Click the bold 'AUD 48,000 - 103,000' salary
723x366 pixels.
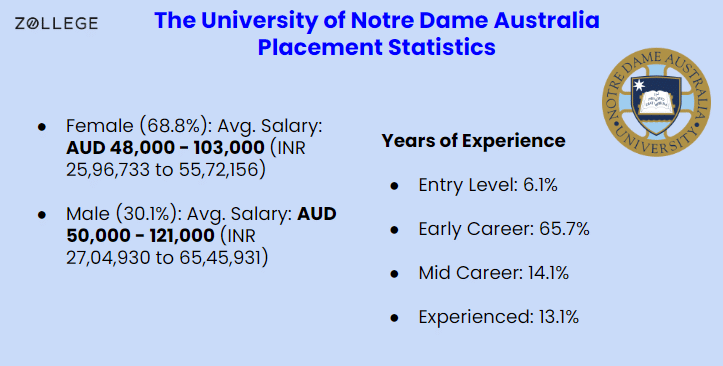[165, 148]
